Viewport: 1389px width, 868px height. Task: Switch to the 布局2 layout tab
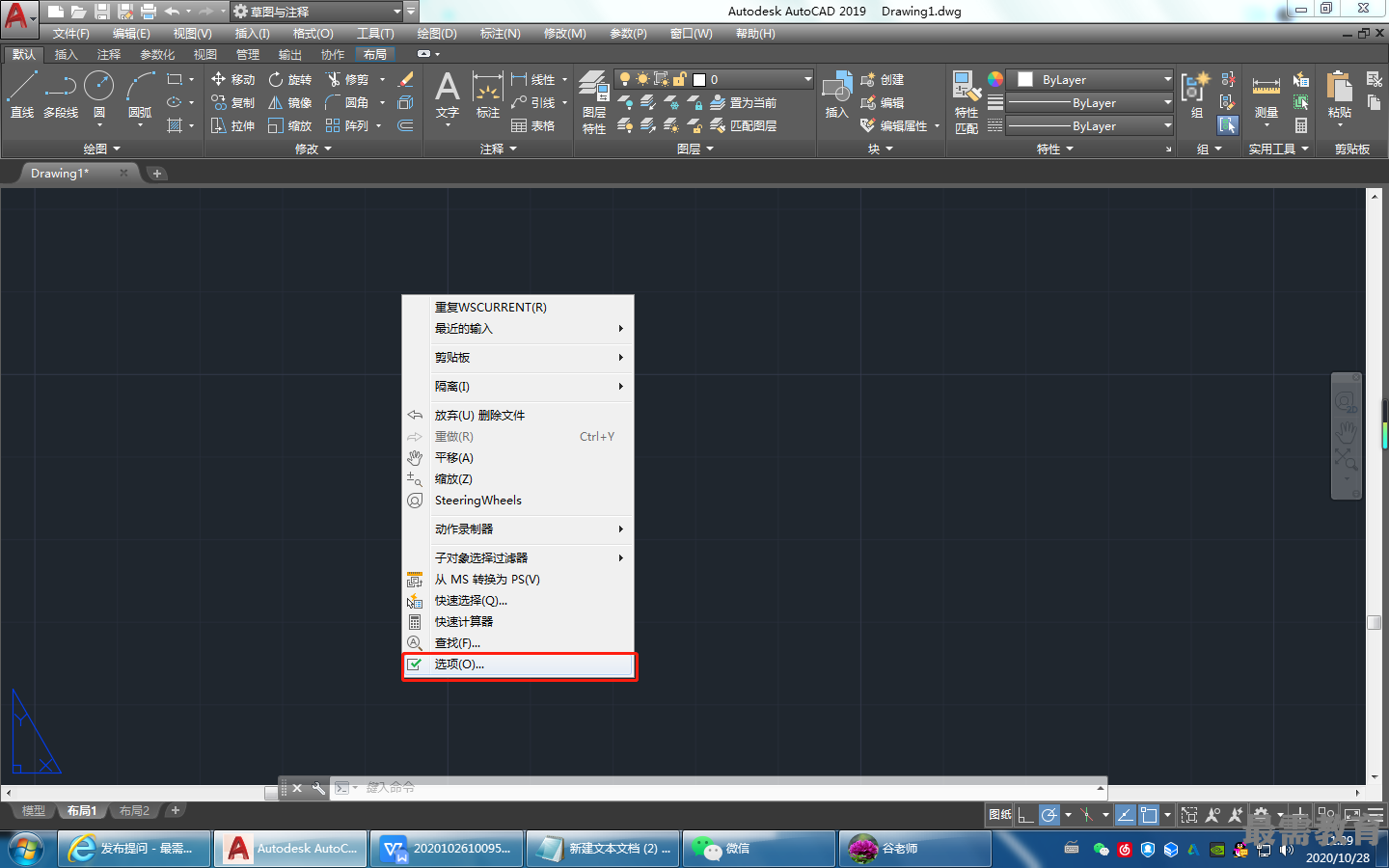tap(134, 811)
